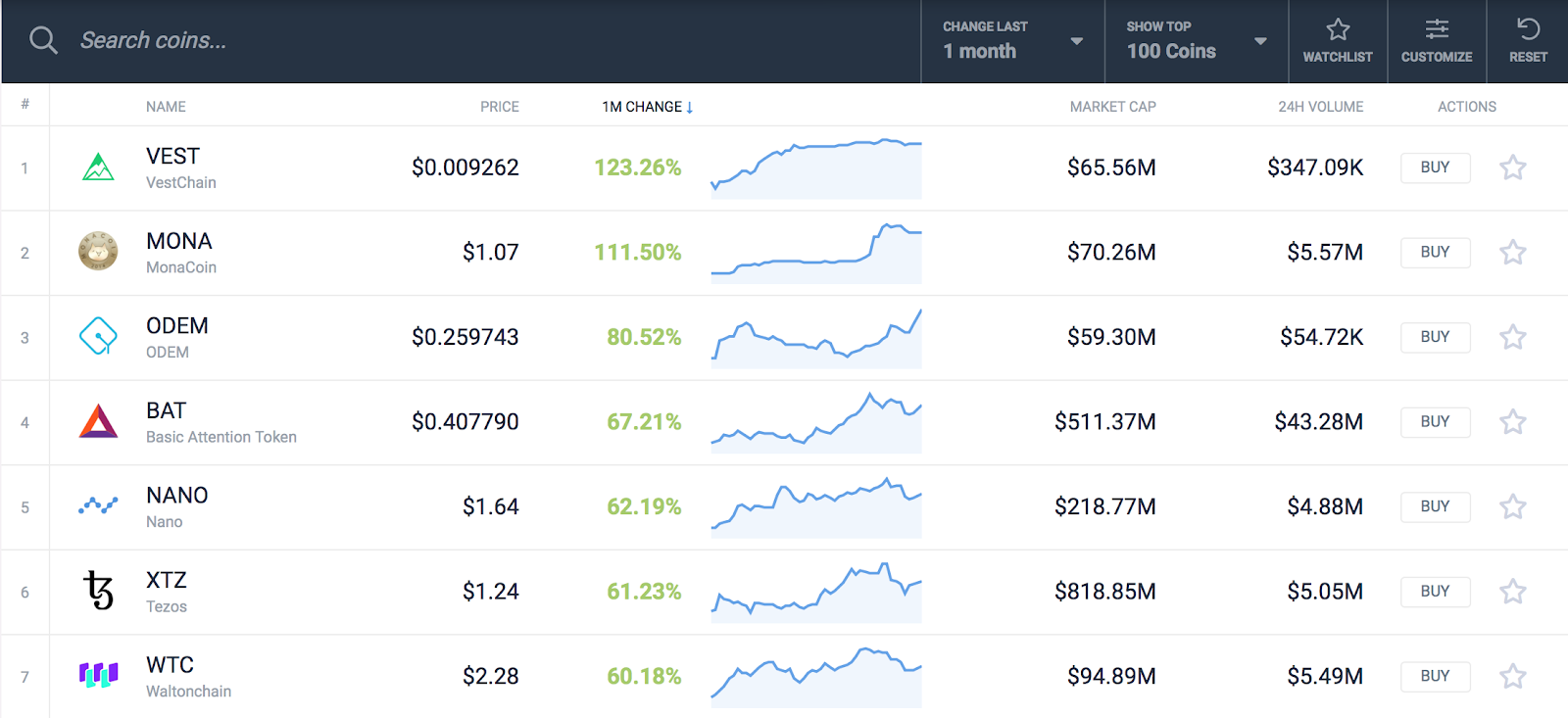
Task: Select the $4.88M volume value
Action: point(1325,506)
